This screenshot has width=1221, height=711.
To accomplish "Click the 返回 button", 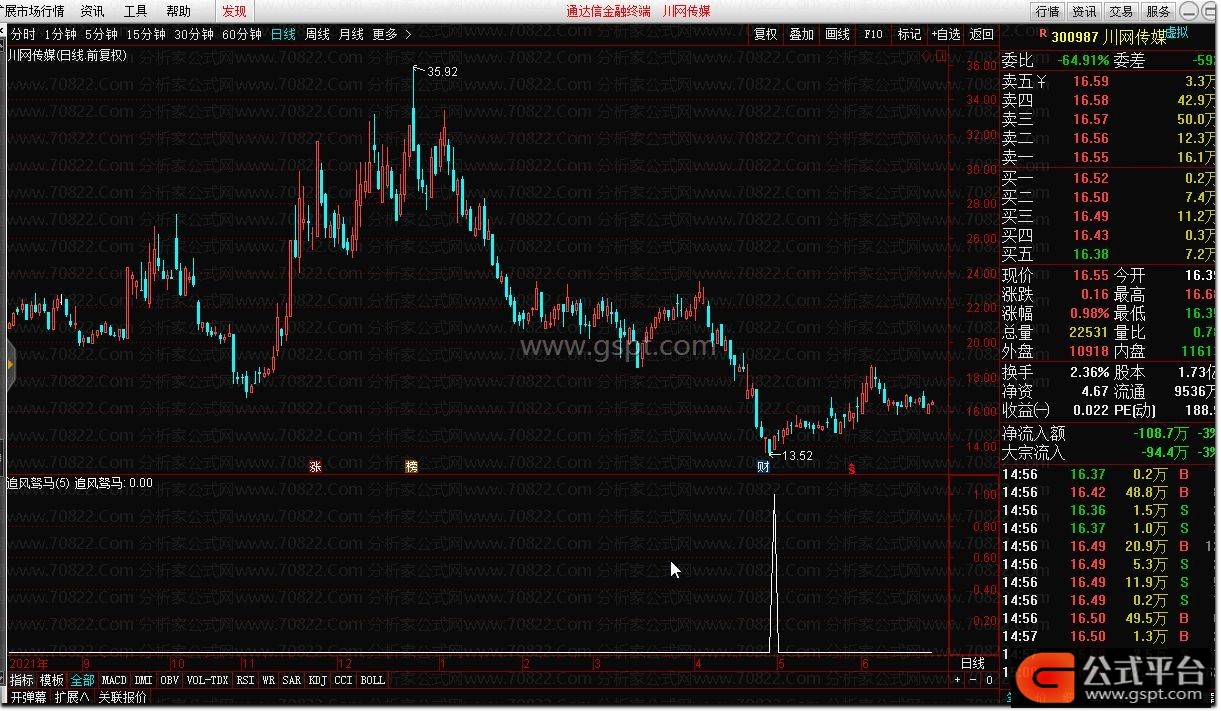I will (982, 34).
